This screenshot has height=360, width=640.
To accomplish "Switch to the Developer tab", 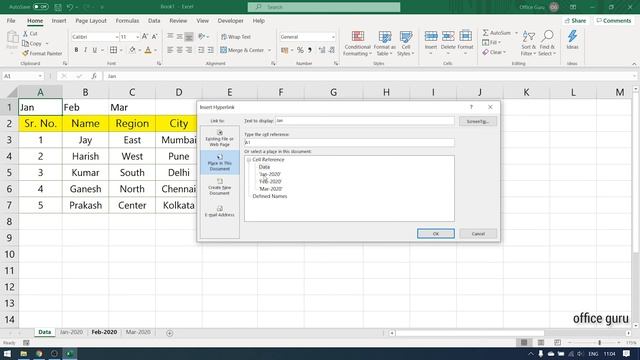I will (231, 20).
